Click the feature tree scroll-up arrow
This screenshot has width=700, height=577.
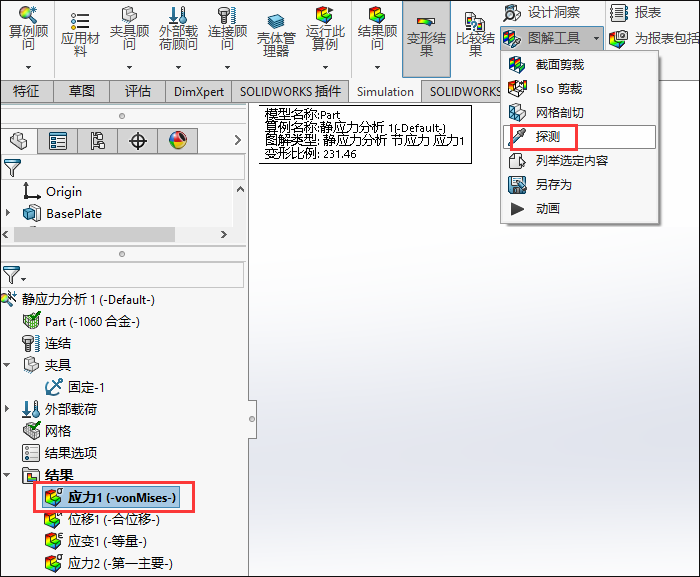click(240, 189)
